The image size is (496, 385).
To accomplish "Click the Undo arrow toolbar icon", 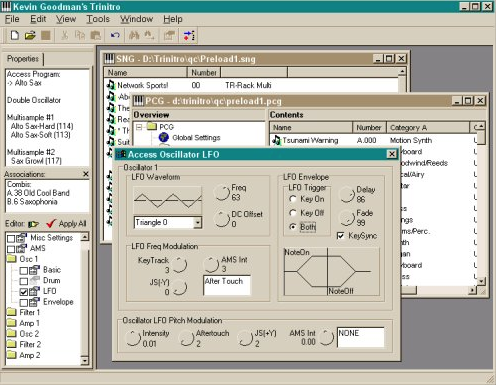I will [115, 35].
